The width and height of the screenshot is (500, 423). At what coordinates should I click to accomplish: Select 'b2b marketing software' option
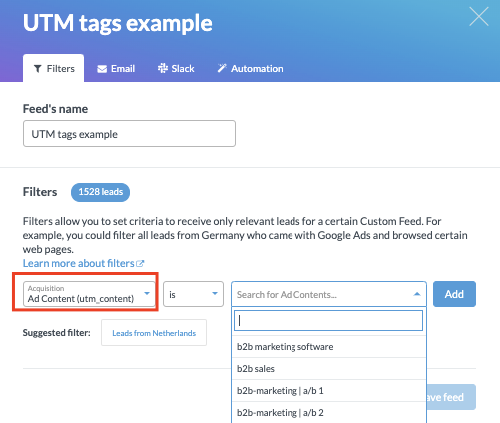(x=329, y=347)
